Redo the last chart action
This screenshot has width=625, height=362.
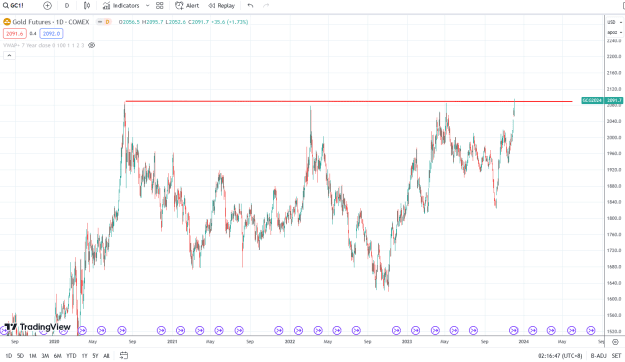[266, 6]
